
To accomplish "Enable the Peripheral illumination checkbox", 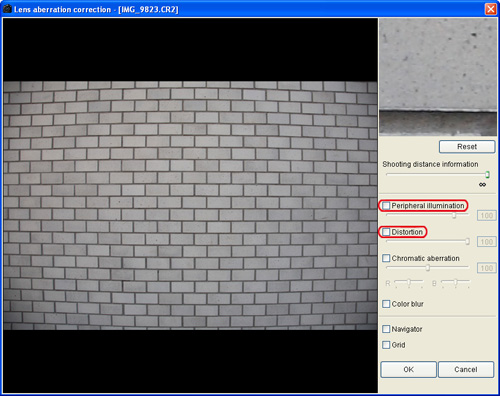I will 386,206.
